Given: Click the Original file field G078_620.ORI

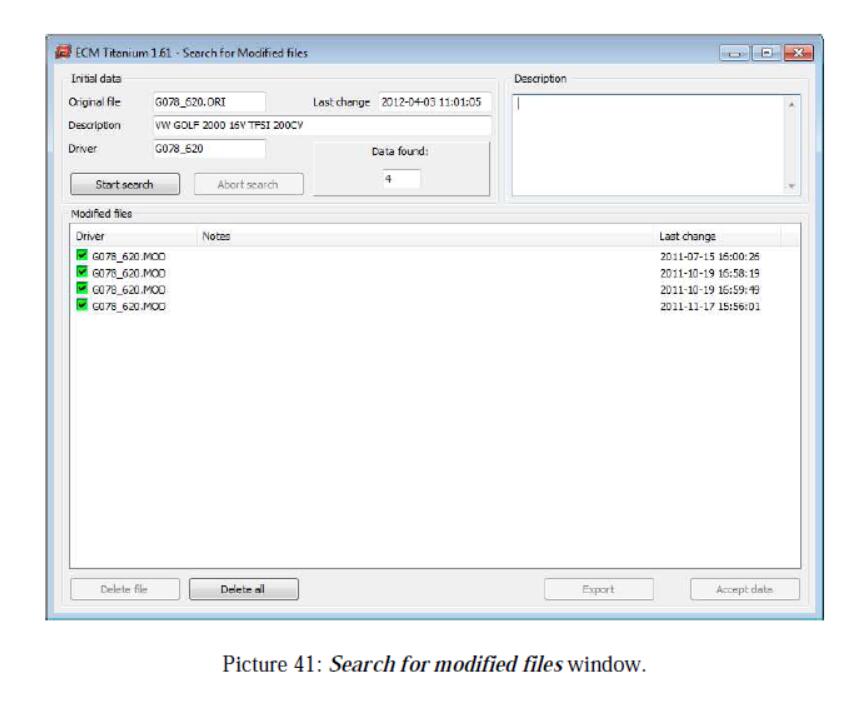Looking at the screenshot, I should [209, 102].
